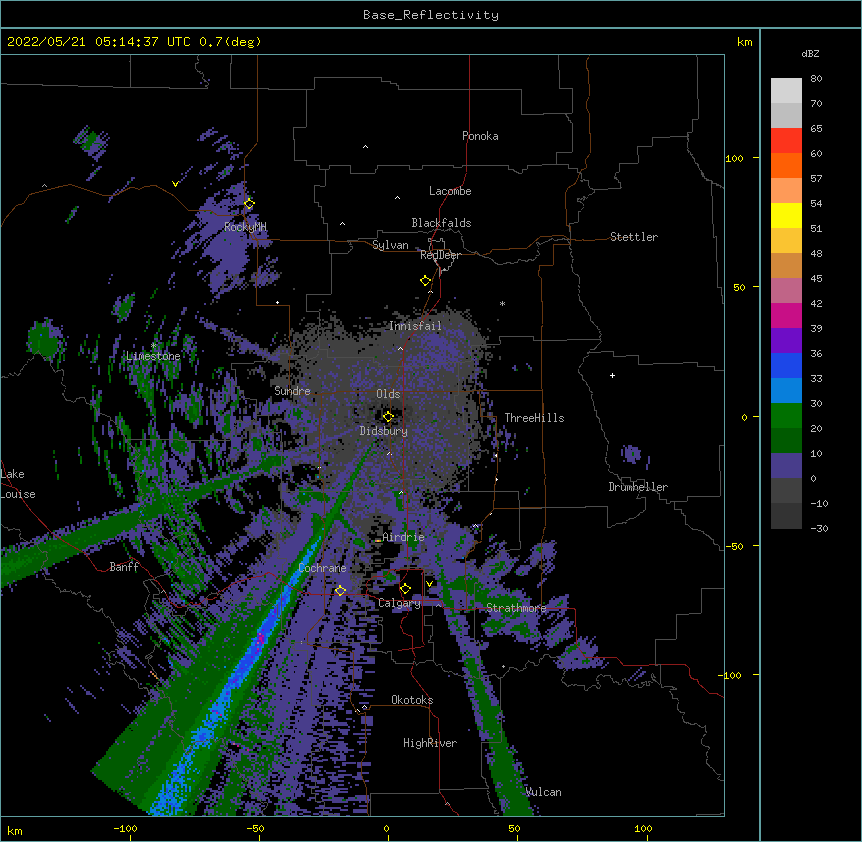Viewport: 862px width, 842px height.
Task: Click the dBZ legend heading
Action: pyautogui.click(x=810, y=54)
